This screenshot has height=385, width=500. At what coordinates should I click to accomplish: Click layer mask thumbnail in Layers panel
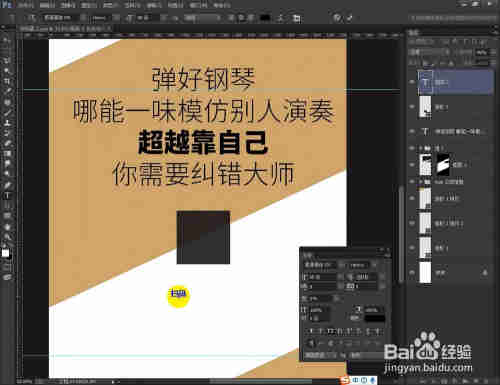pyautogui.click(x=443, y=164)
